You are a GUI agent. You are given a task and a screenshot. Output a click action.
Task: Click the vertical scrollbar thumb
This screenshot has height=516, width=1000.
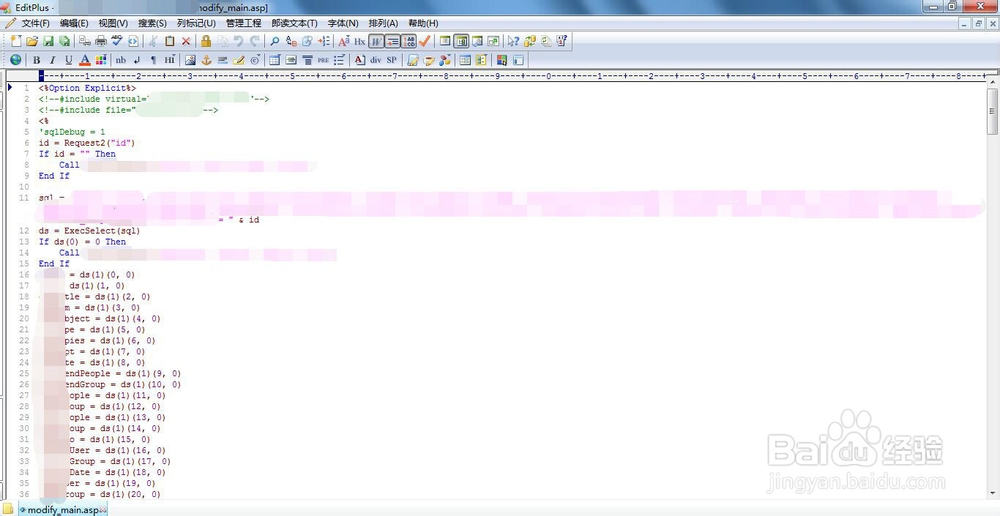992,111
